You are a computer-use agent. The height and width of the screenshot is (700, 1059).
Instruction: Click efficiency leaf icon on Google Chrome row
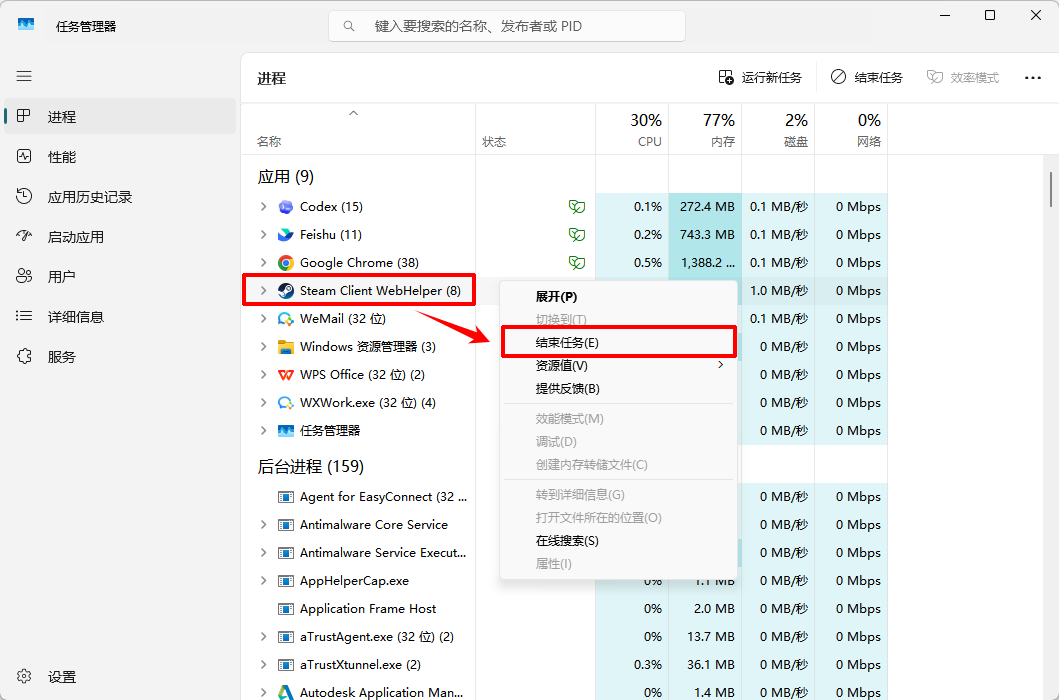(x=577, y=263)
